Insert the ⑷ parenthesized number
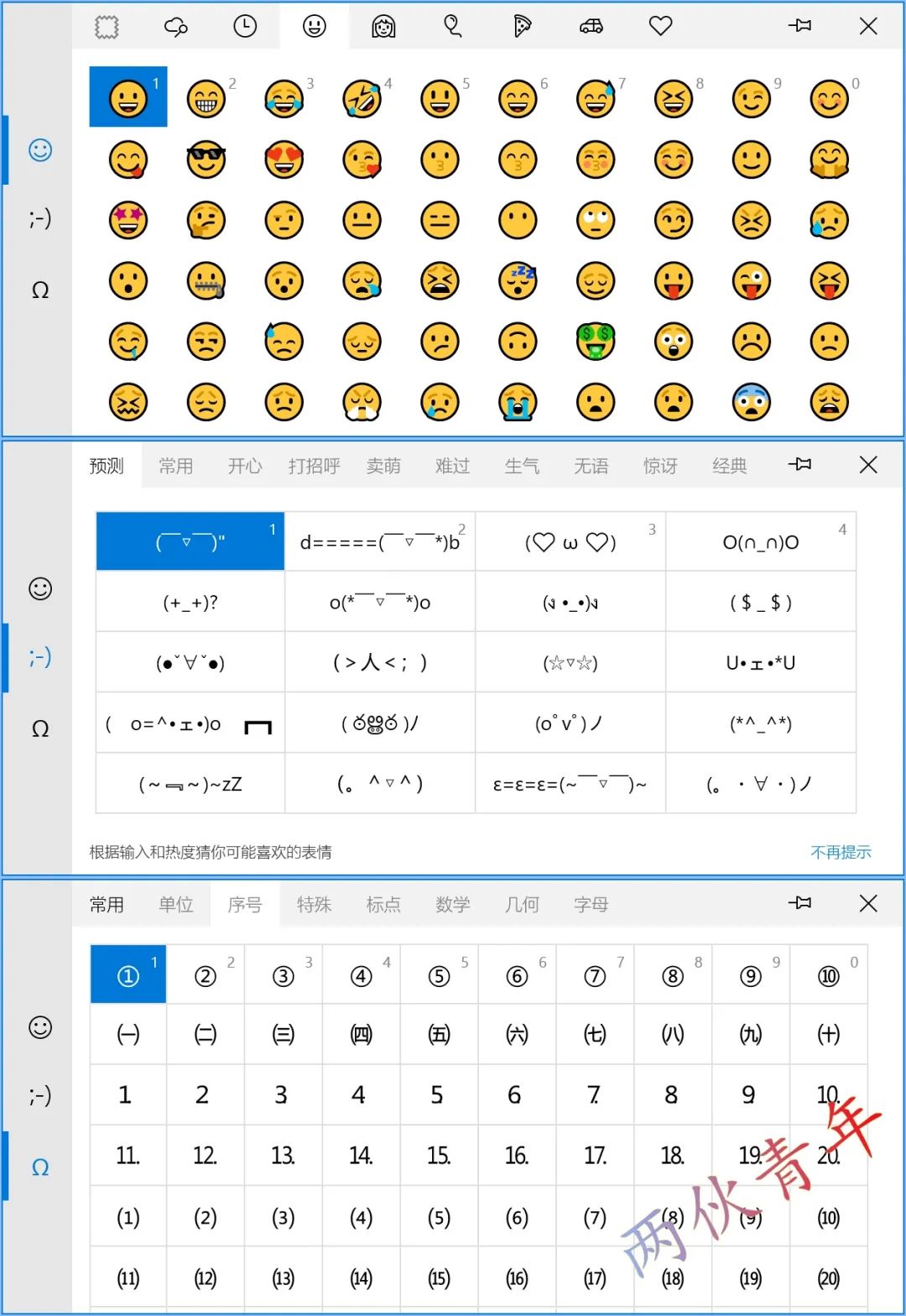Screen dimensions: 906x1316 (362, 1217)
